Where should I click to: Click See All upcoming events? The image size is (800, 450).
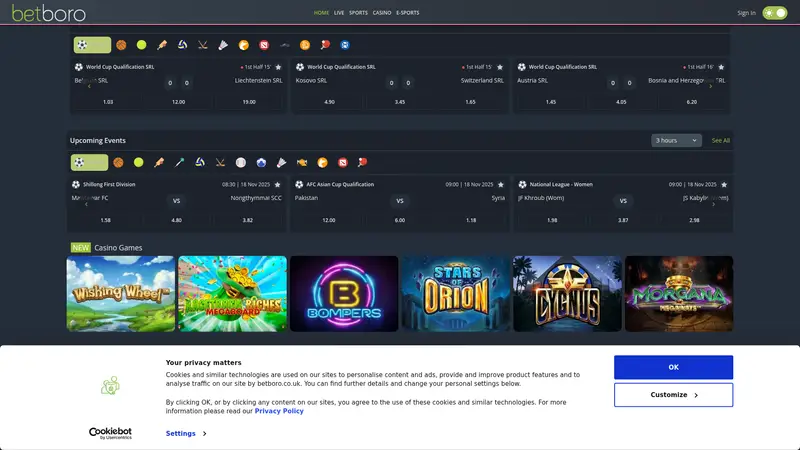(721, 140)
